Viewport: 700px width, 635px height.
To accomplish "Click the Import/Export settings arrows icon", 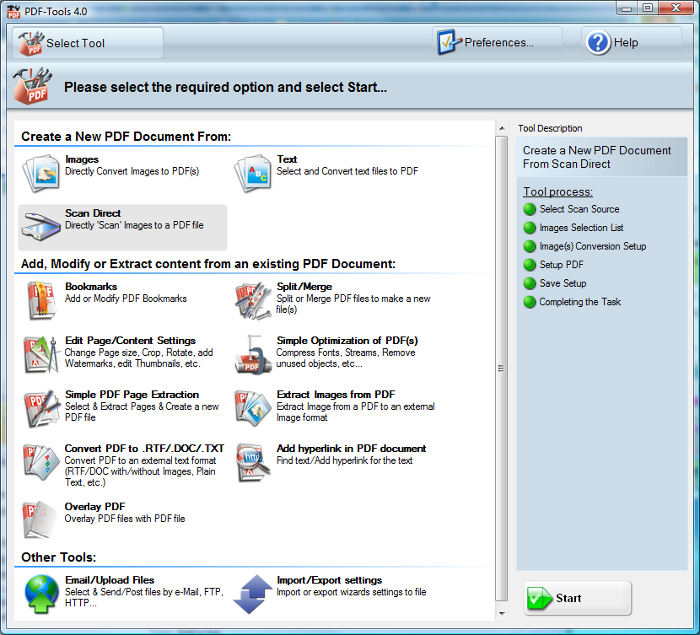I will 253,594.
